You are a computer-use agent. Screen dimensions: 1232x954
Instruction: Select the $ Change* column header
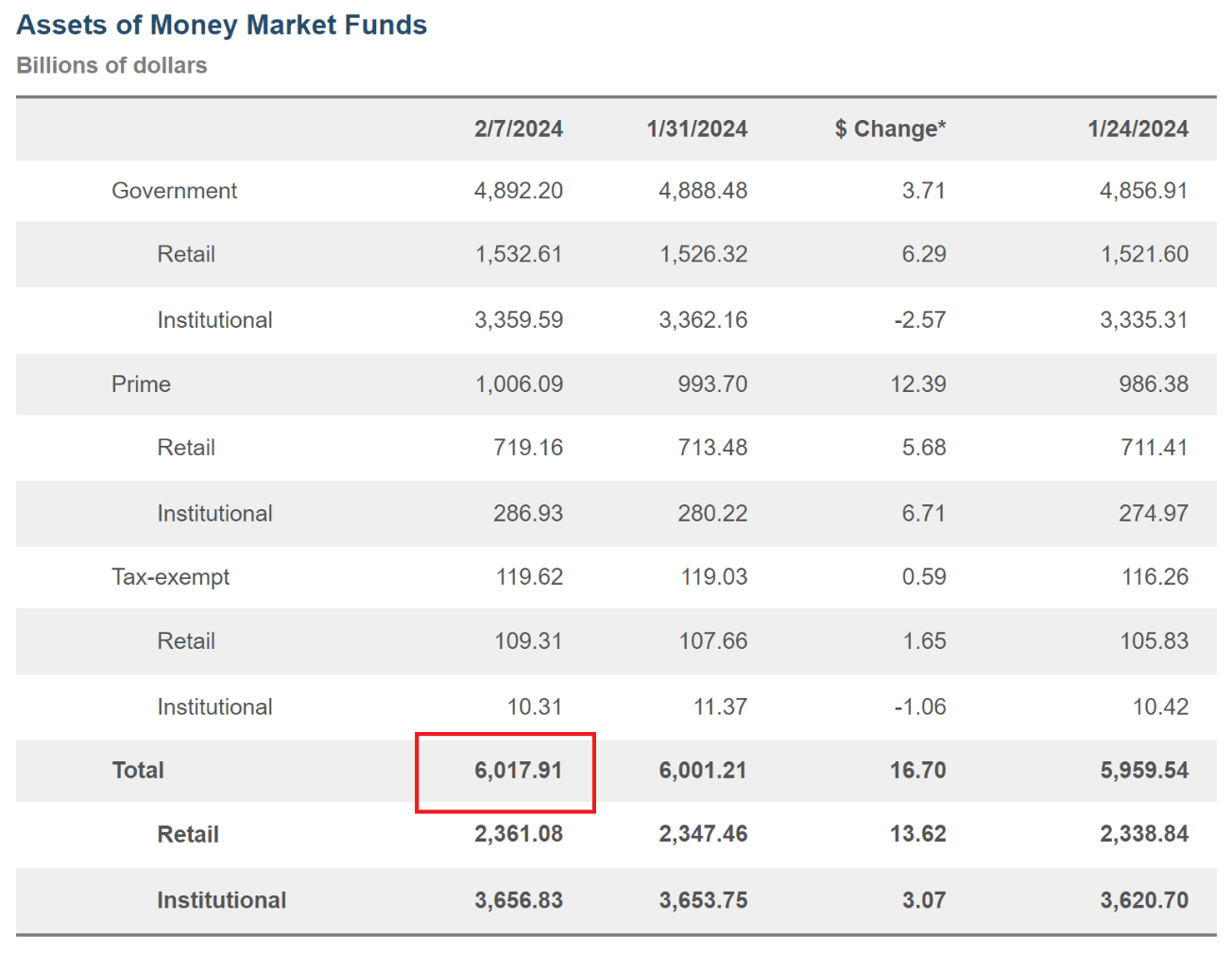890,129
